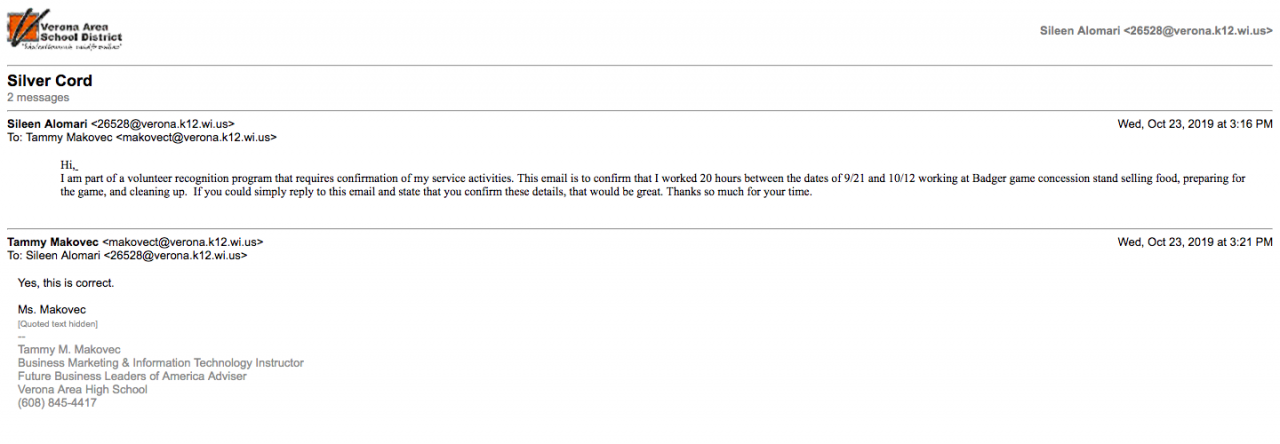Click "To: Sileen Alomari" recipient line in reply

pos(127,255)
